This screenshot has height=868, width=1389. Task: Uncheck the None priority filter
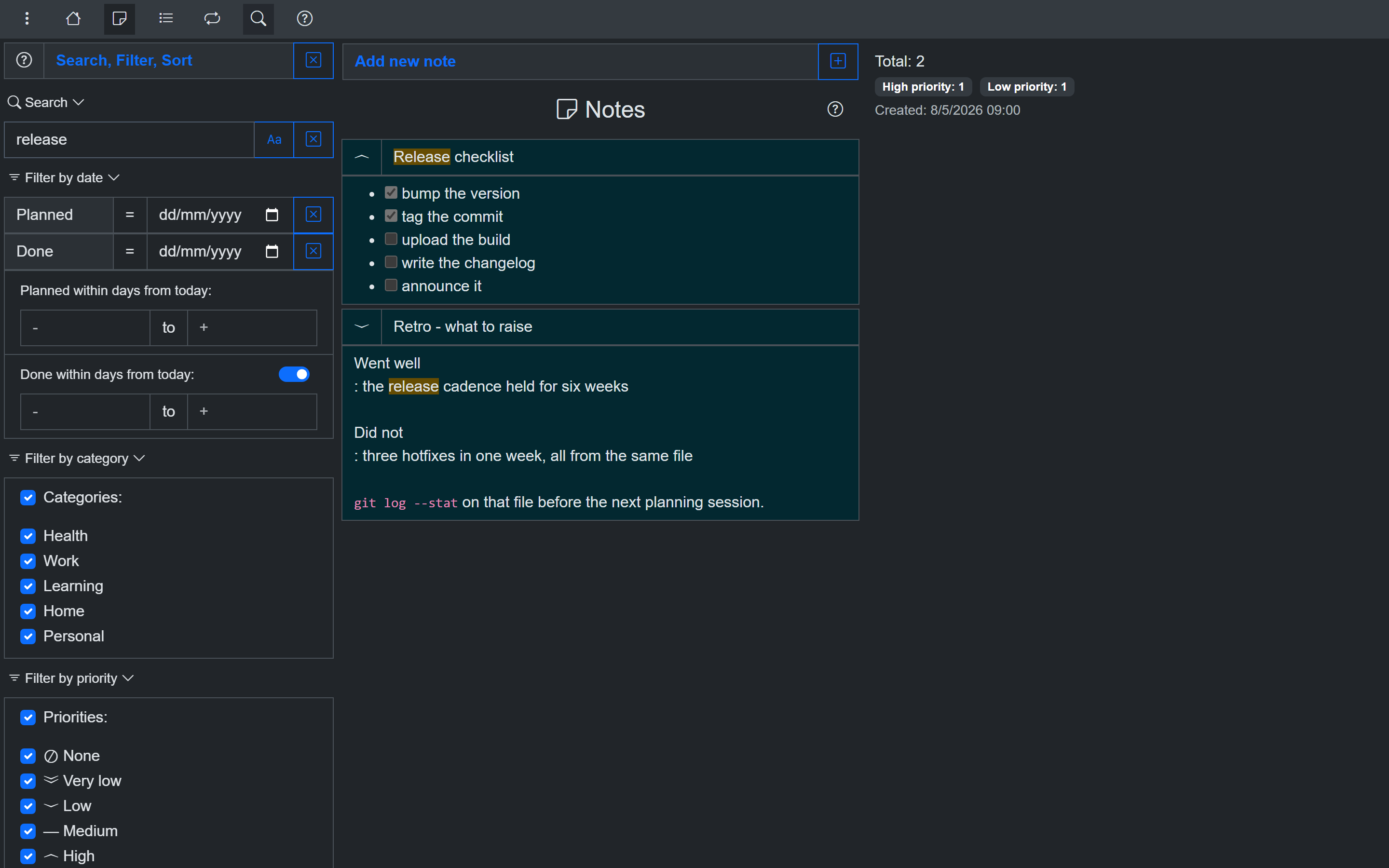pyautogui.click(x=28, y=756)
